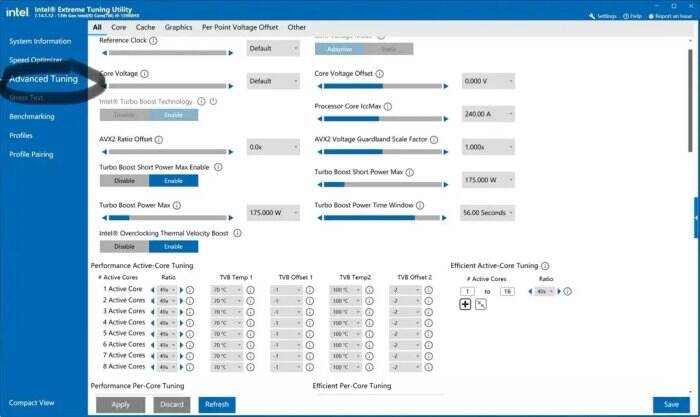Click info icon next to Turbo Boost Short Power Max
This screenshot has height=417, width=700.
[409, 172]
